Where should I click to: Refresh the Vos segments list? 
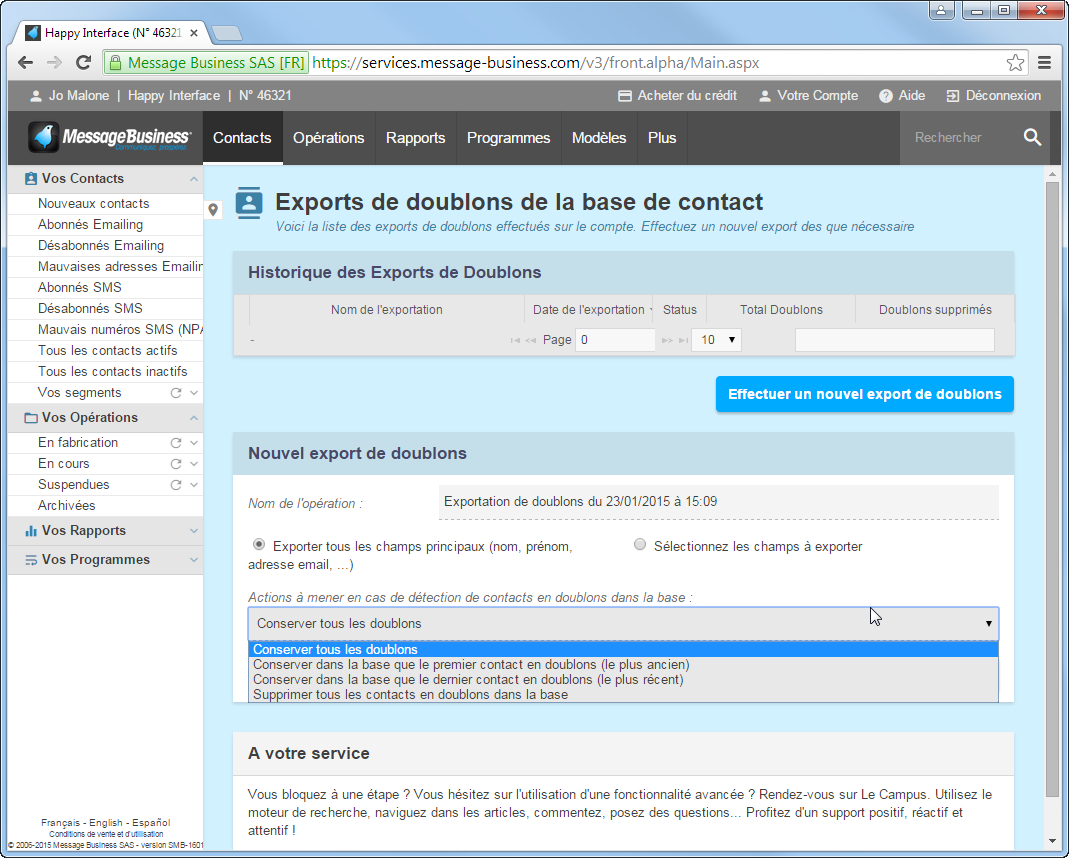point(175,392)
